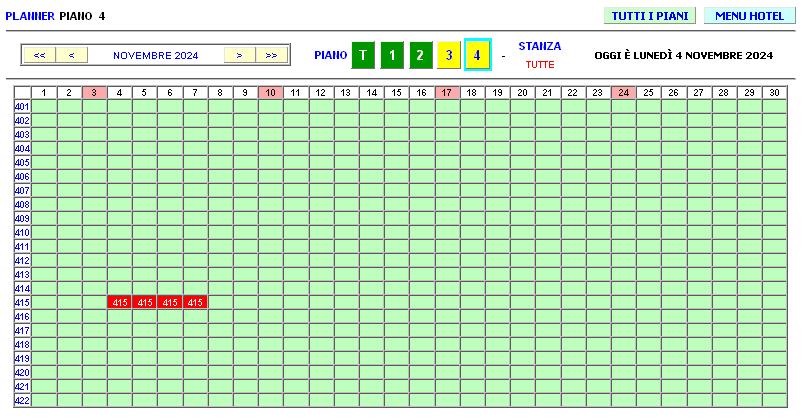Screen dimensions: 801x419
Task: Open room 416 row label
Action: 22,316
